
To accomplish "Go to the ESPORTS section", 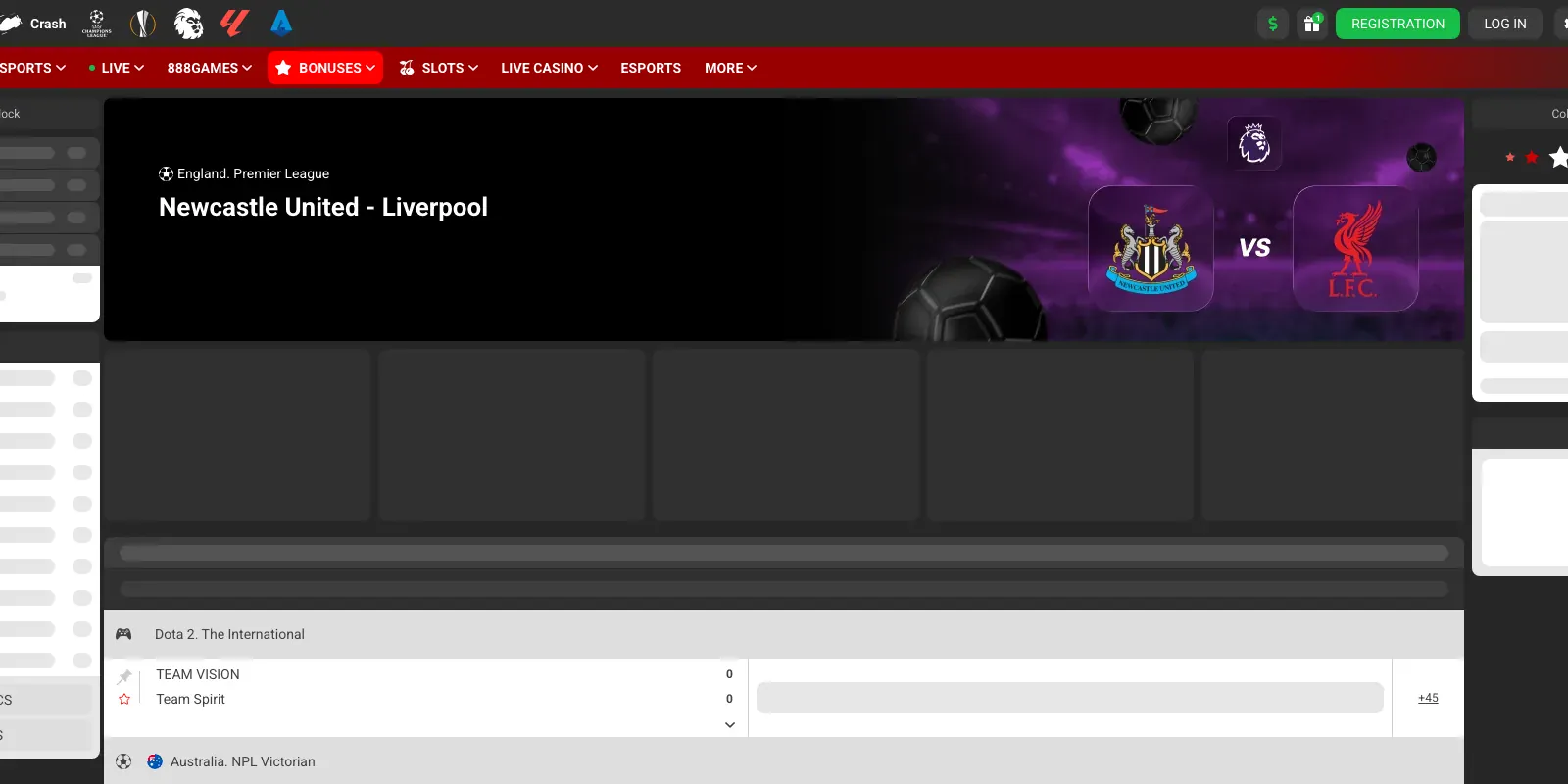I will (x=651, y=68).
